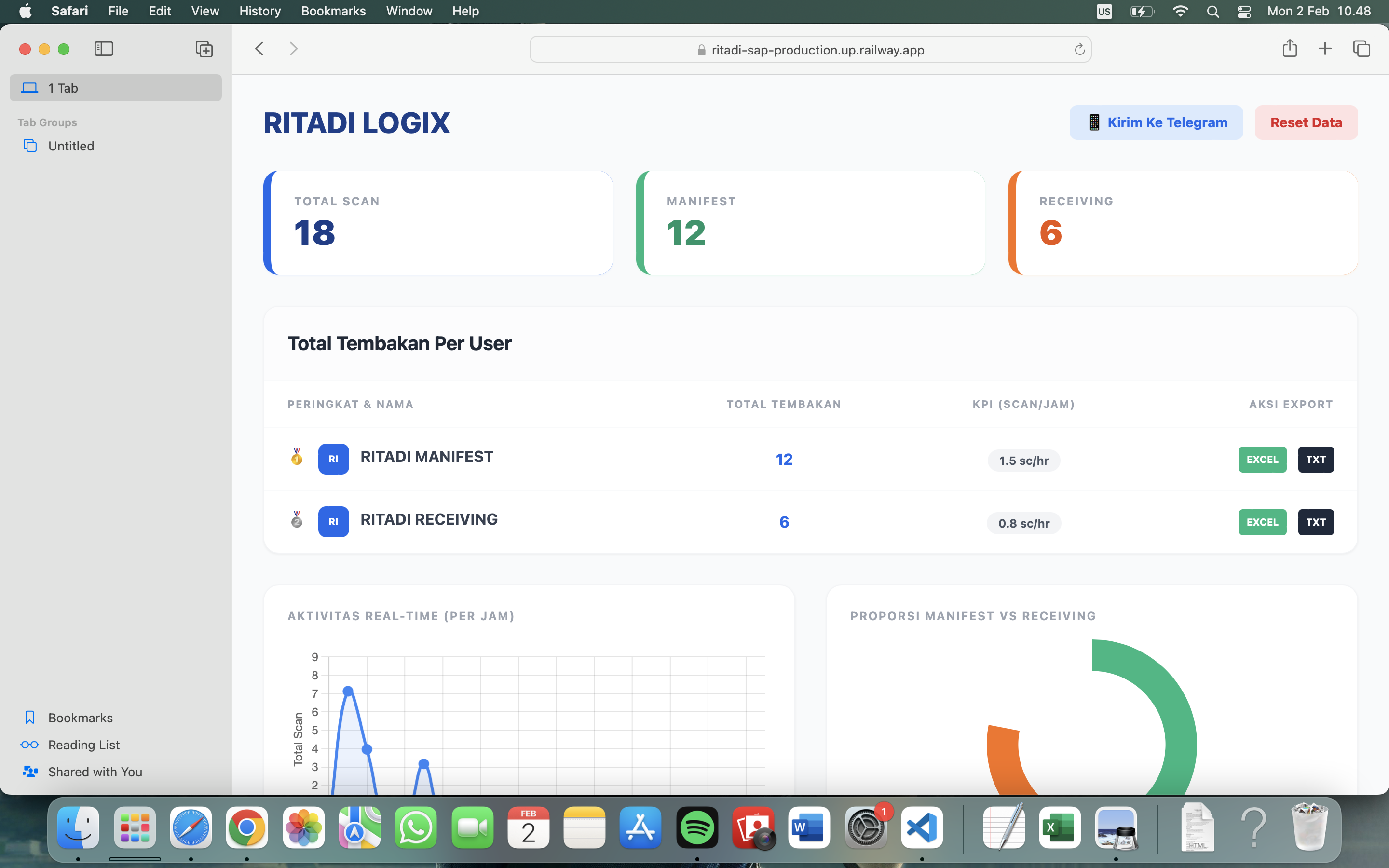
Task: Click the 1.5 sc/hr KPI badge
Action: pos(1023,461)
